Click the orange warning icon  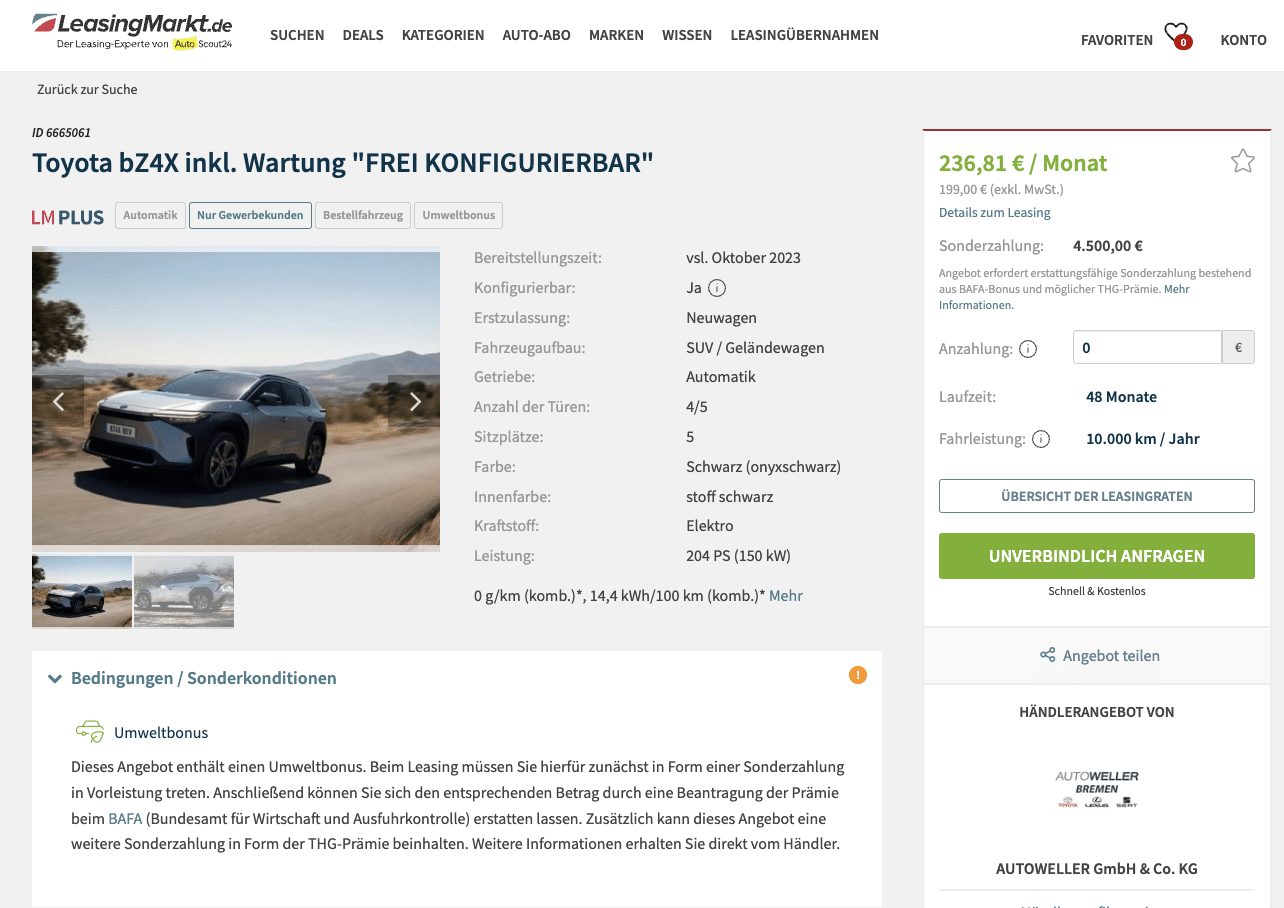click(x=858, y=675)
